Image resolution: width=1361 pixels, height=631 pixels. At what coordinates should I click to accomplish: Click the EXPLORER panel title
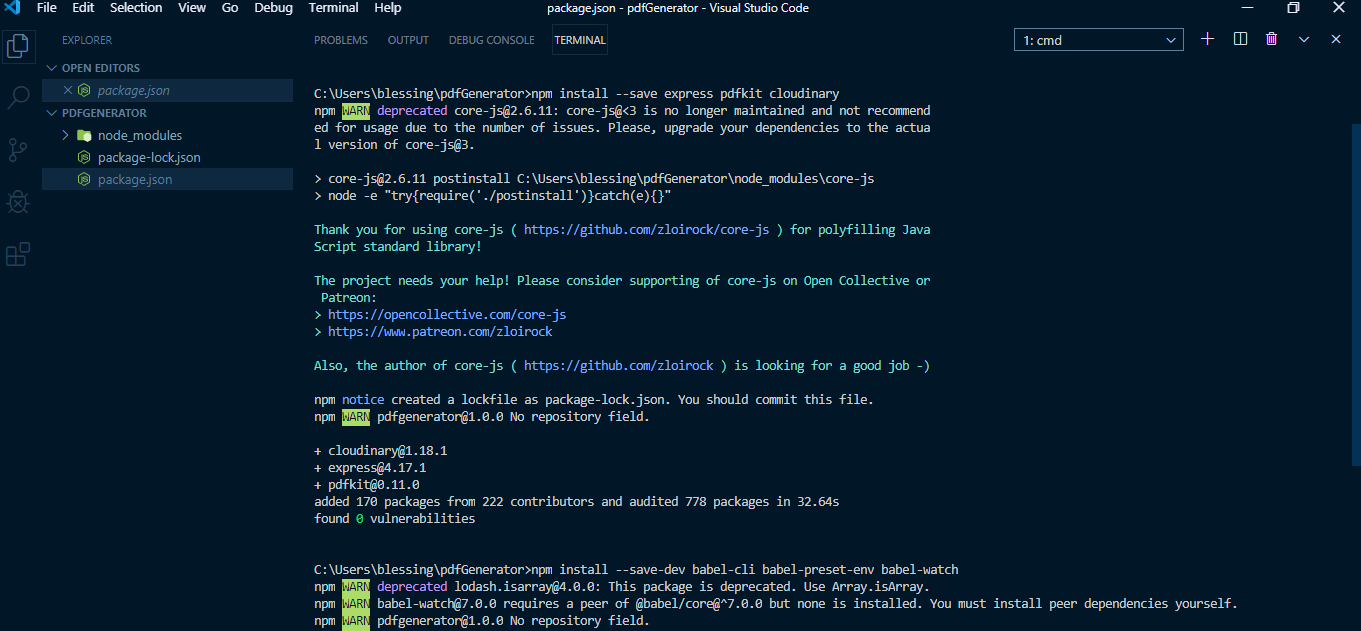click(87, 40)
